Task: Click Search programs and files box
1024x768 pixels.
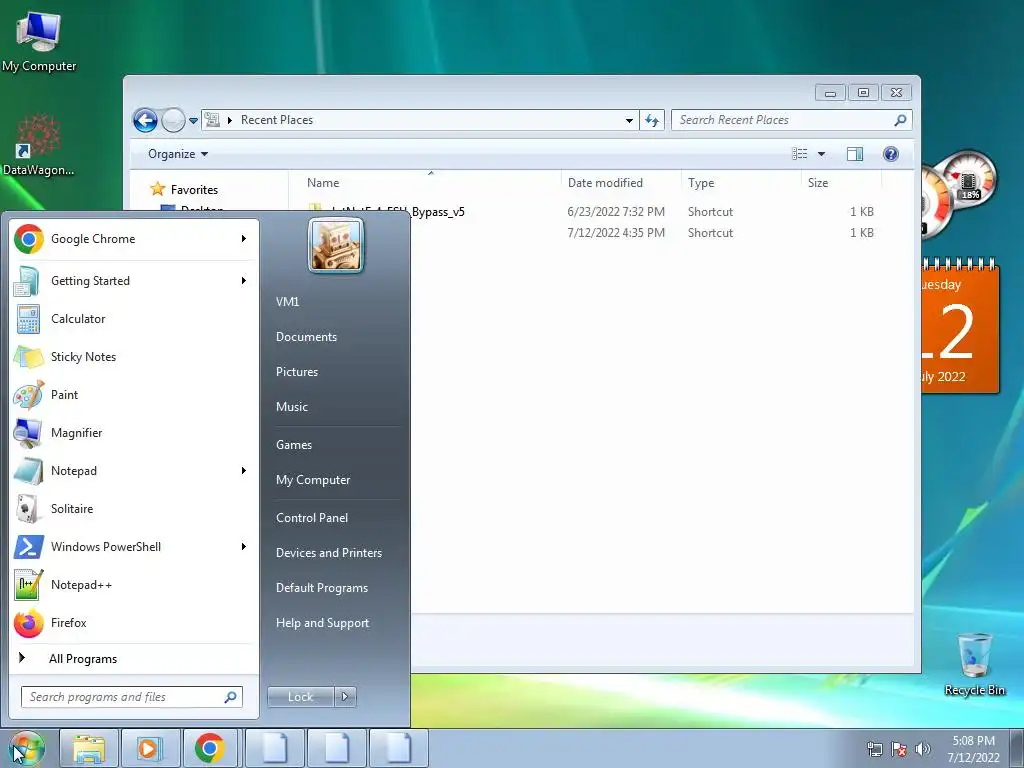Action: (x=132, y=697)
